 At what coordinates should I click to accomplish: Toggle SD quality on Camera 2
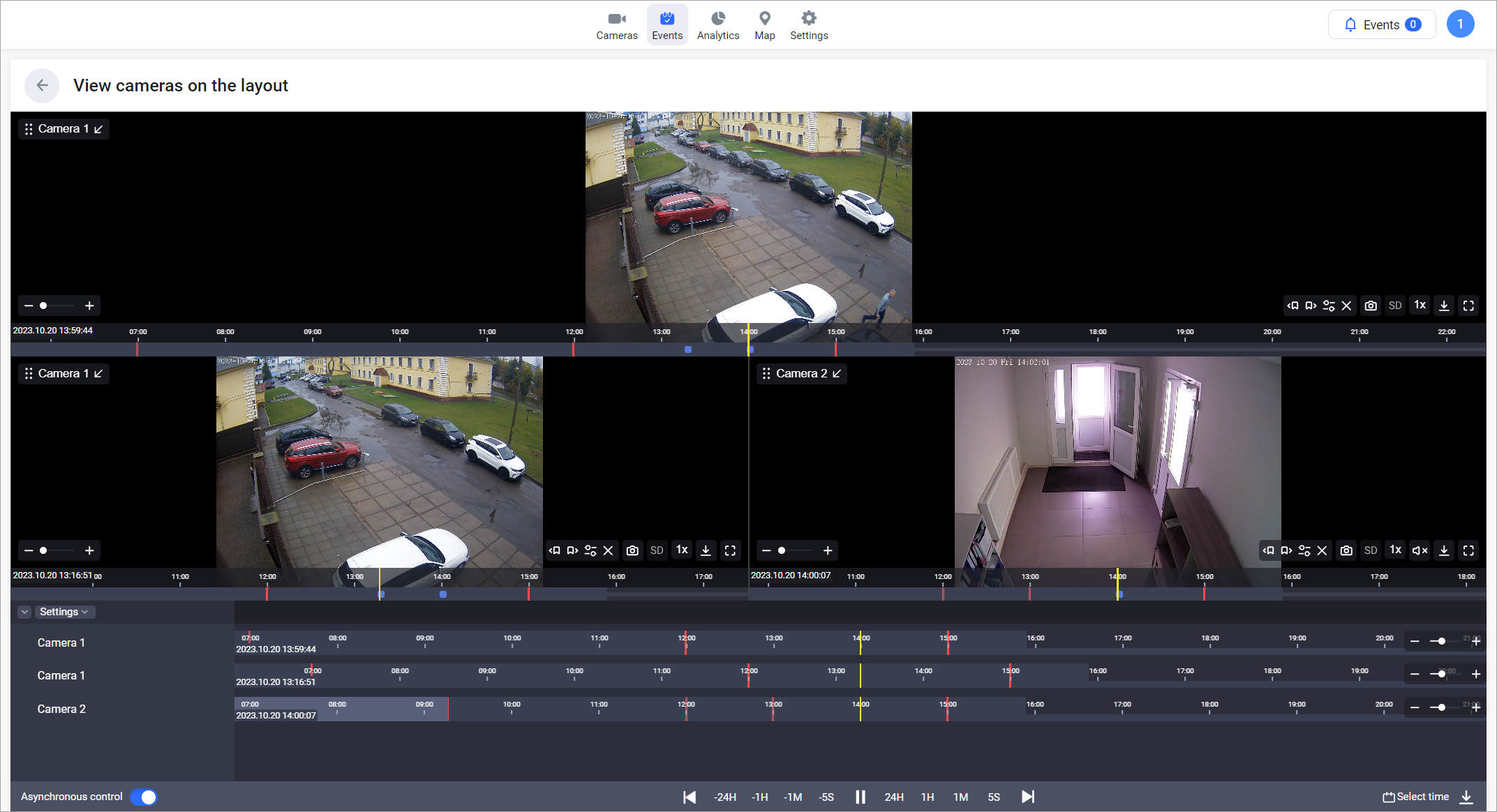pyautogui.click(x=1371, y=550)
